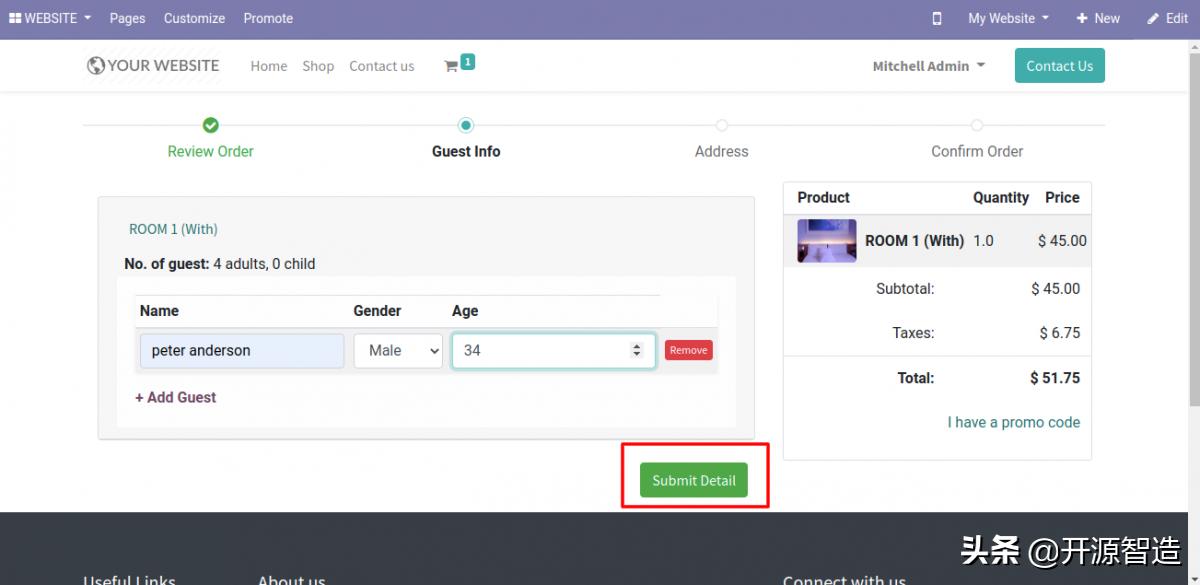This screenshot has width=1200, height=585.
Task: Remove the guest peter anderson
Action: click(688, 350)
